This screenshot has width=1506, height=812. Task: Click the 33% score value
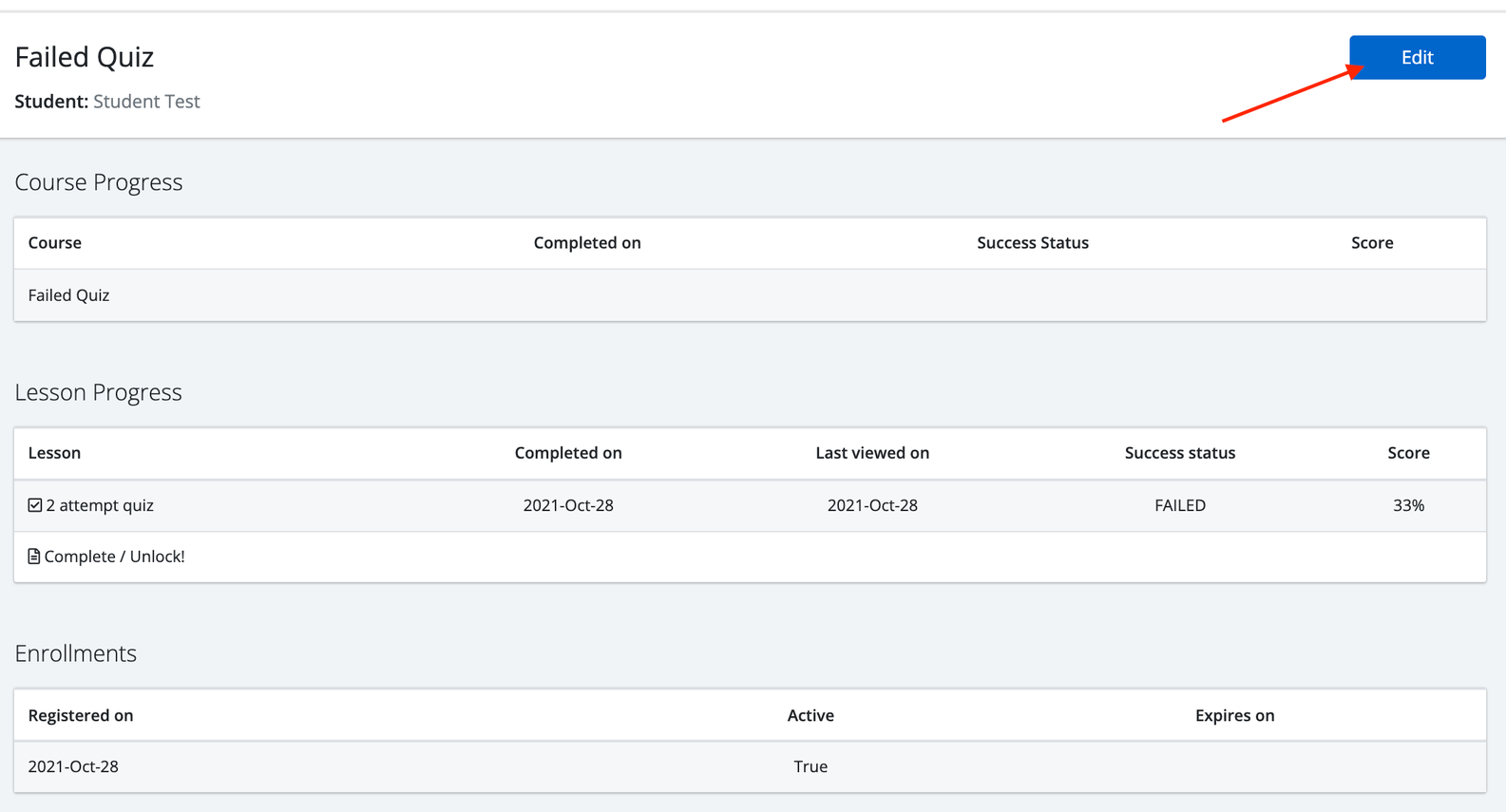point(1408,505)
